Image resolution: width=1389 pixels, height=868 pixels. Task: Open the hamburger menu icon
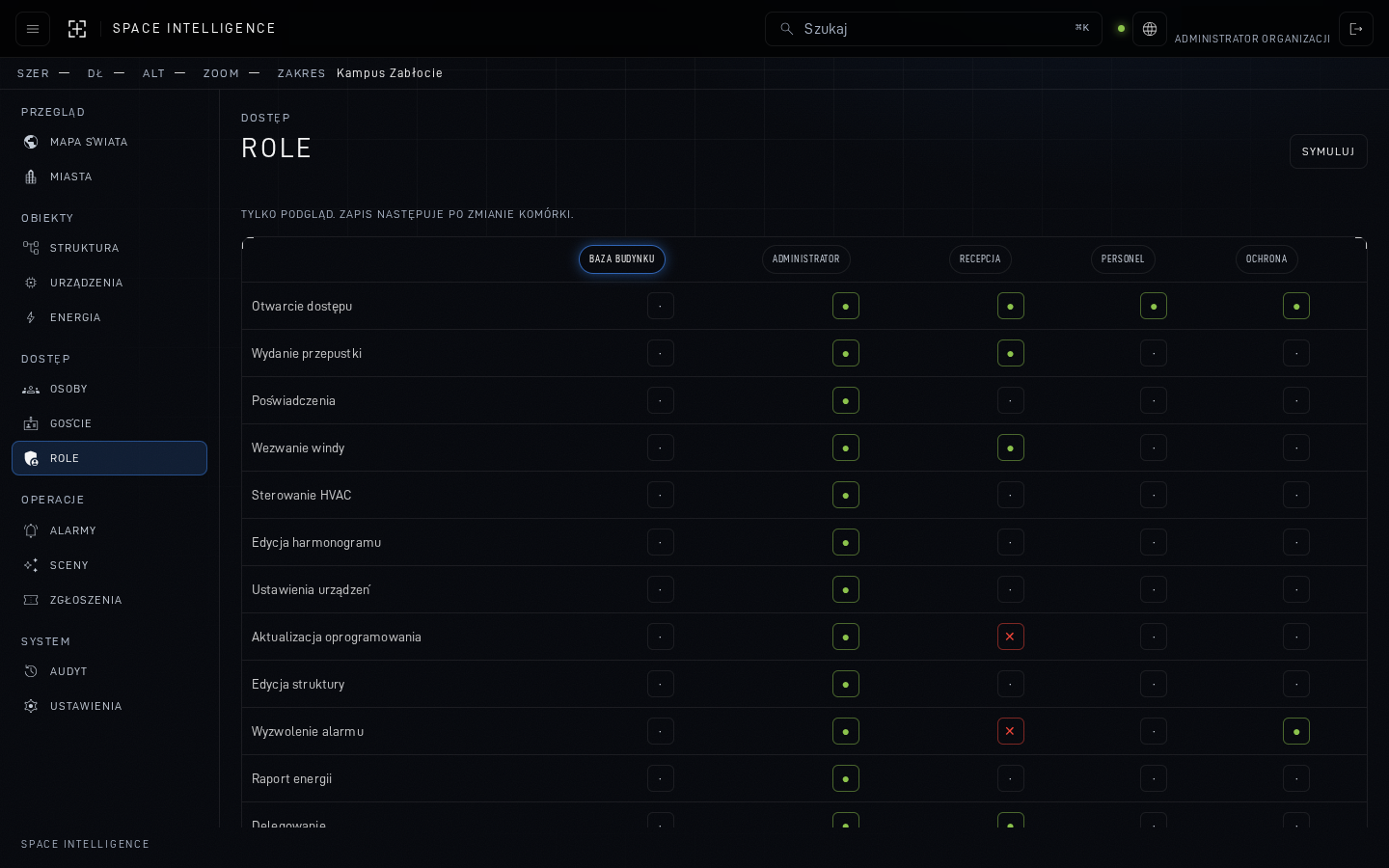tap(33, 29)
